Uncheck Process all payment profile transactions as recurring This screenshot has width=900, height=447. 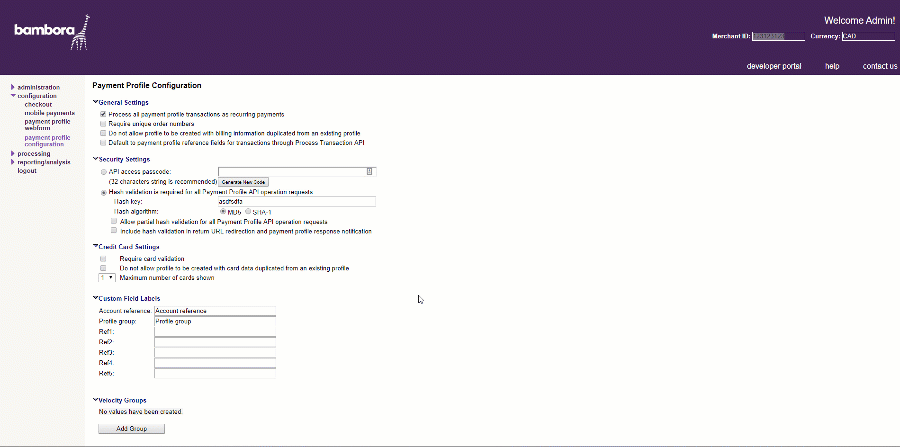tap(103, 114)
